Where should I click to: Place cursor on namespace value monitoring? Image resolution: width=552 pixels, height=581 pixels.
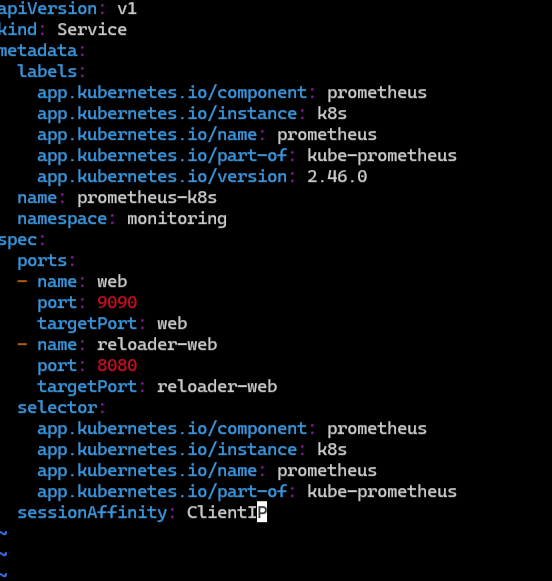tap(177, 219)
